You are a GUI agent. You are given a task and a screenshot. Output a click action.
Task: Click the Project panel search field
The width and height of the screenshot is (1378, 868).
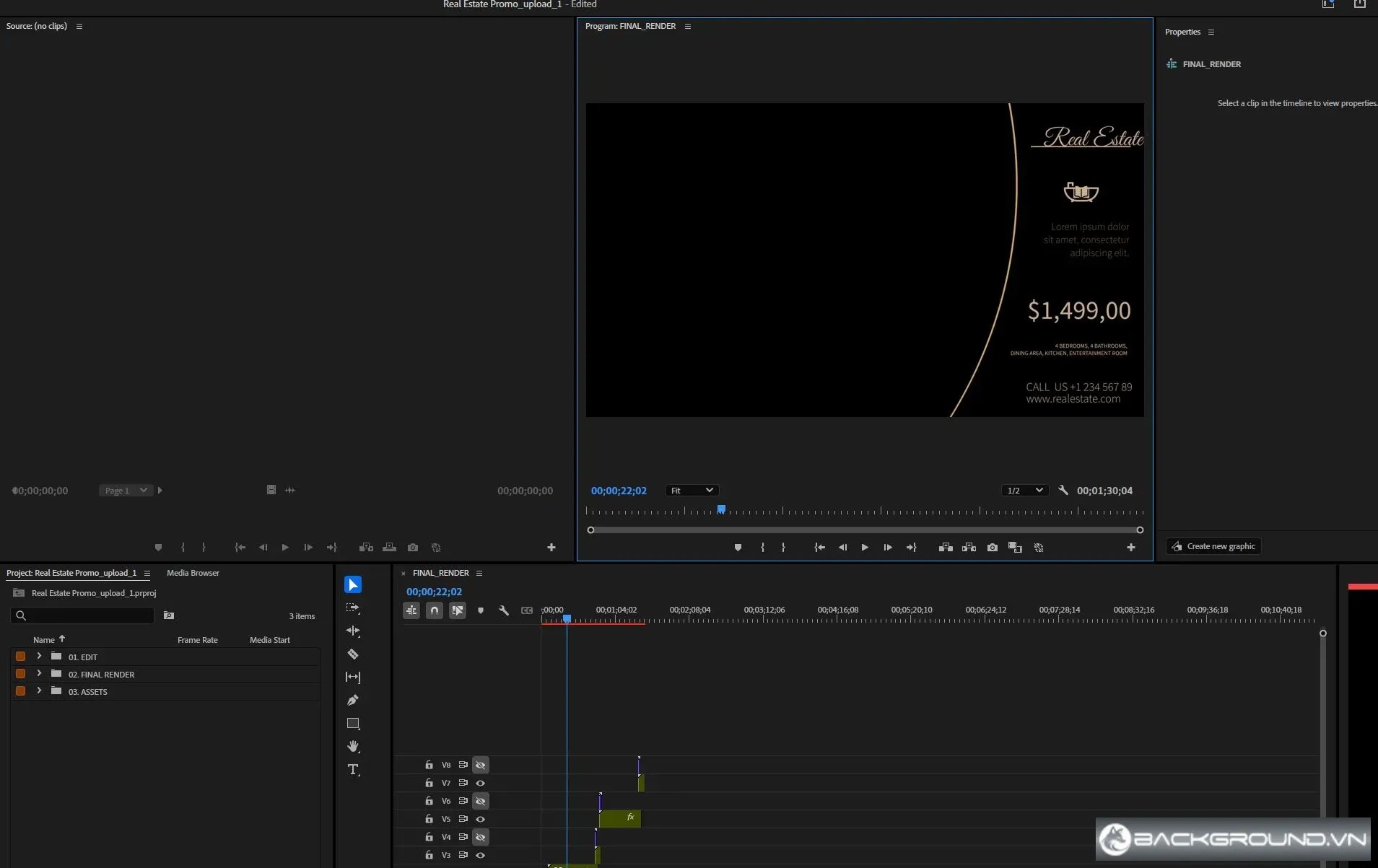tap(82, 615)
